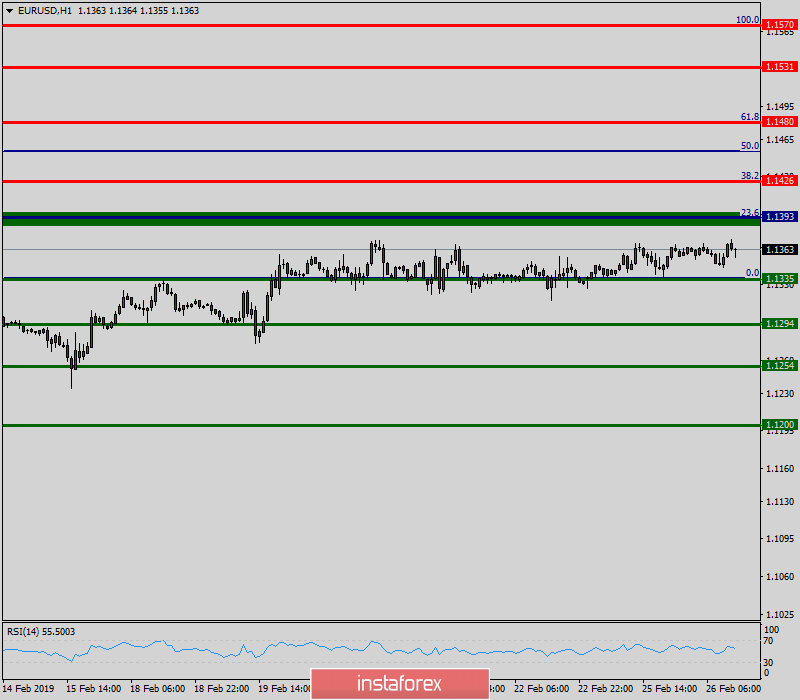Click the 18 Feb 06:00 time label

[158, 689]
